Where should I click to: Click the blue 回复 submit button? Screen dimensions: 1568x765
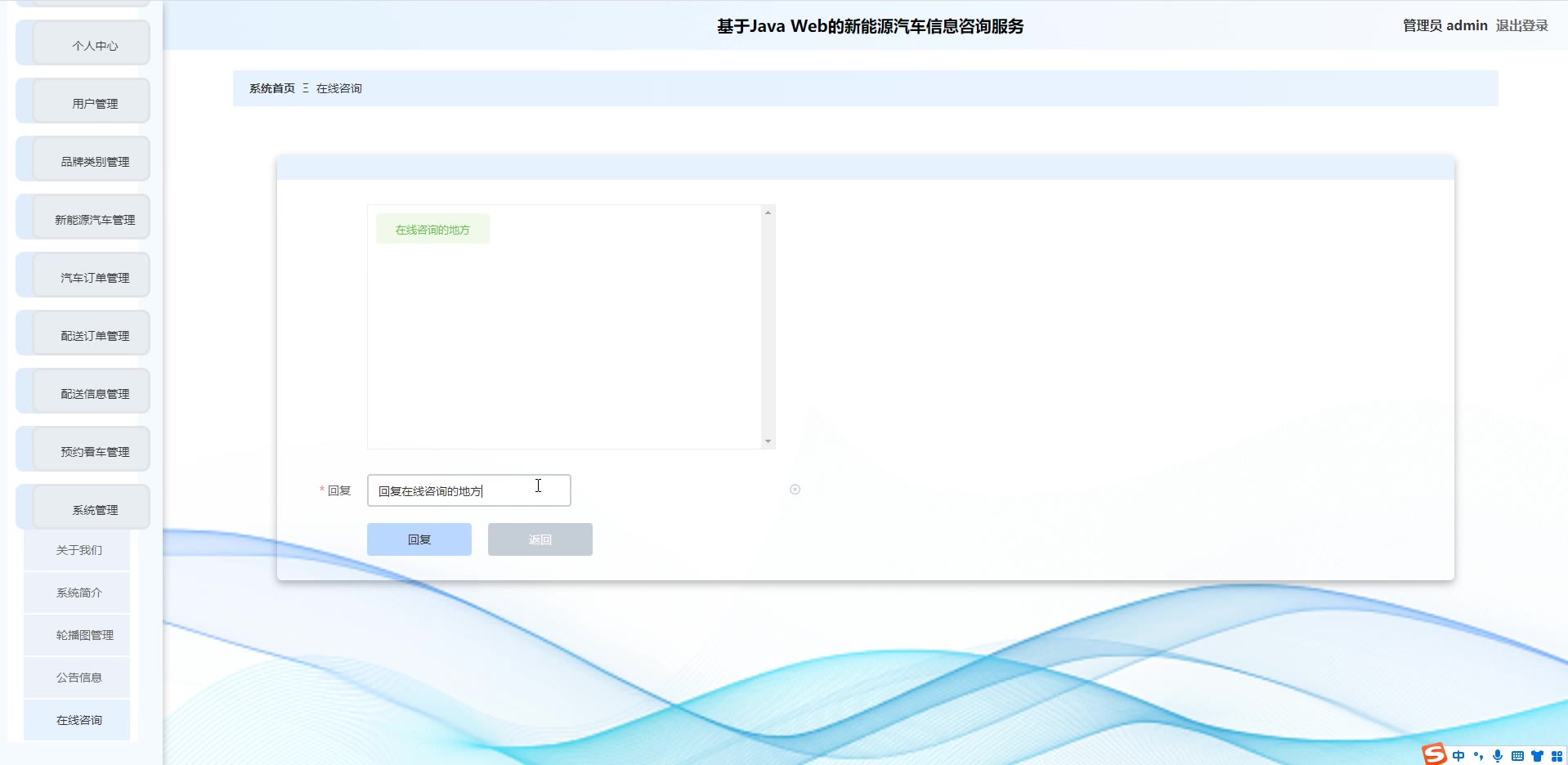coord(419,539)
